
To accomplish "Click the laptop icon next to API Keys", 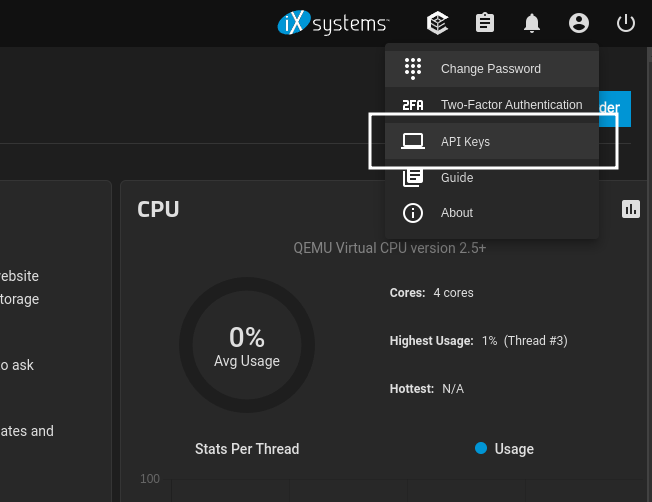I will pos(413,142).
